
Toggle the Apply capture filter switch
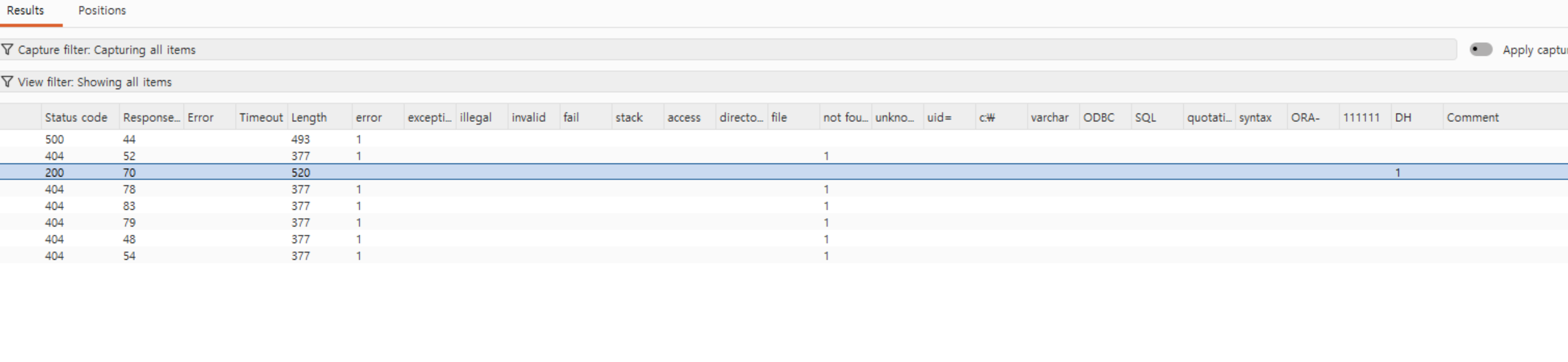tap(1480, 49)
